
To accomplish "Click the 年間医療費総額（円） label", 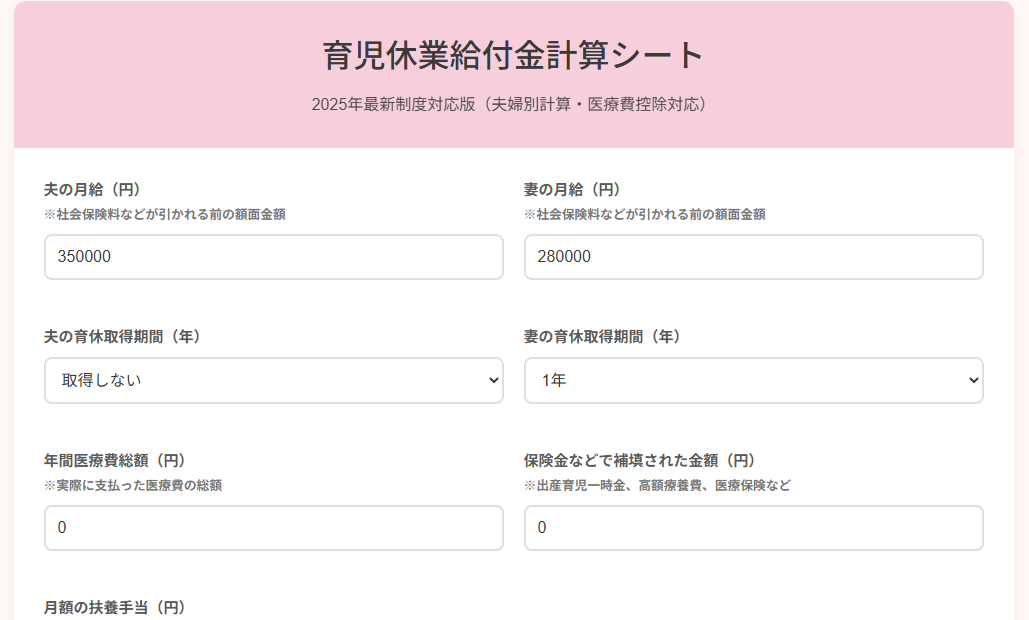I will click(x=115, y=460).
